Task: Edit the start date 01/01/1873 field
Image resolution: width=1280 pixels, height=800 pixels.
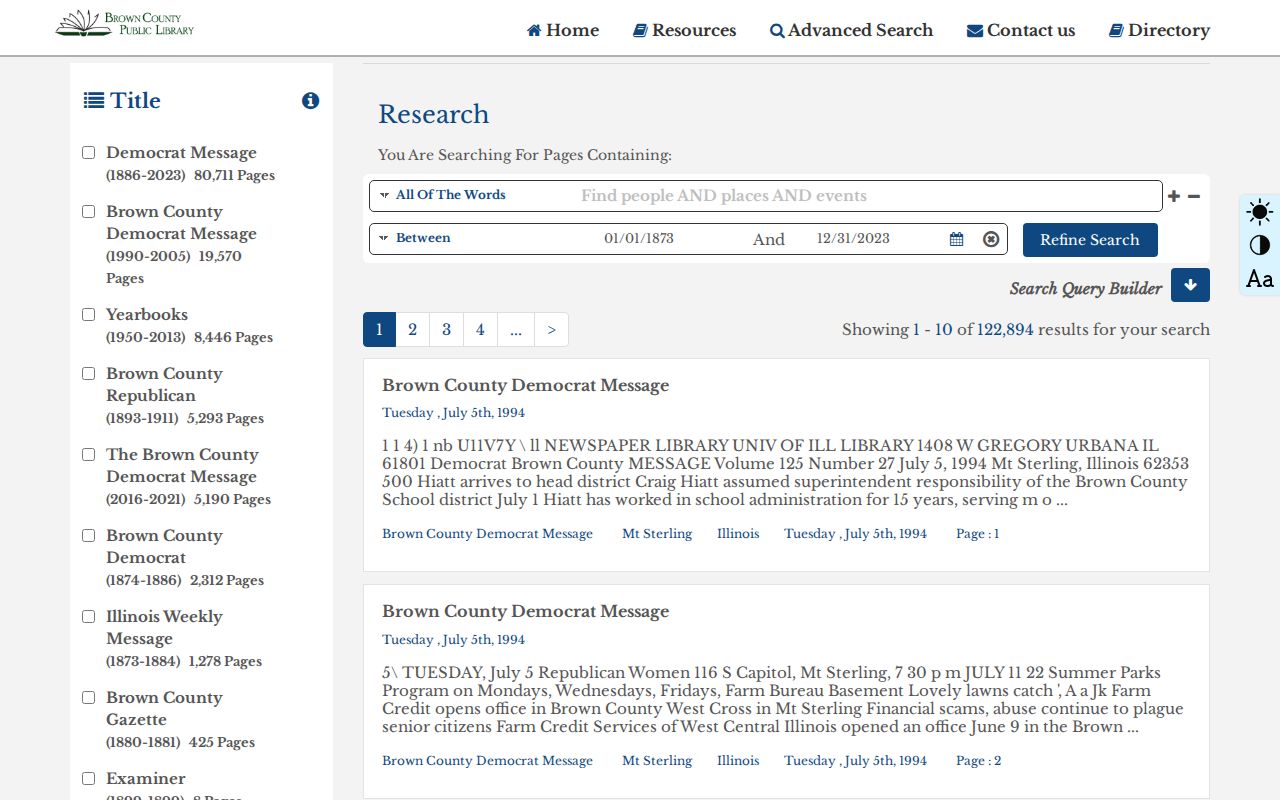Action: [639, 239]
